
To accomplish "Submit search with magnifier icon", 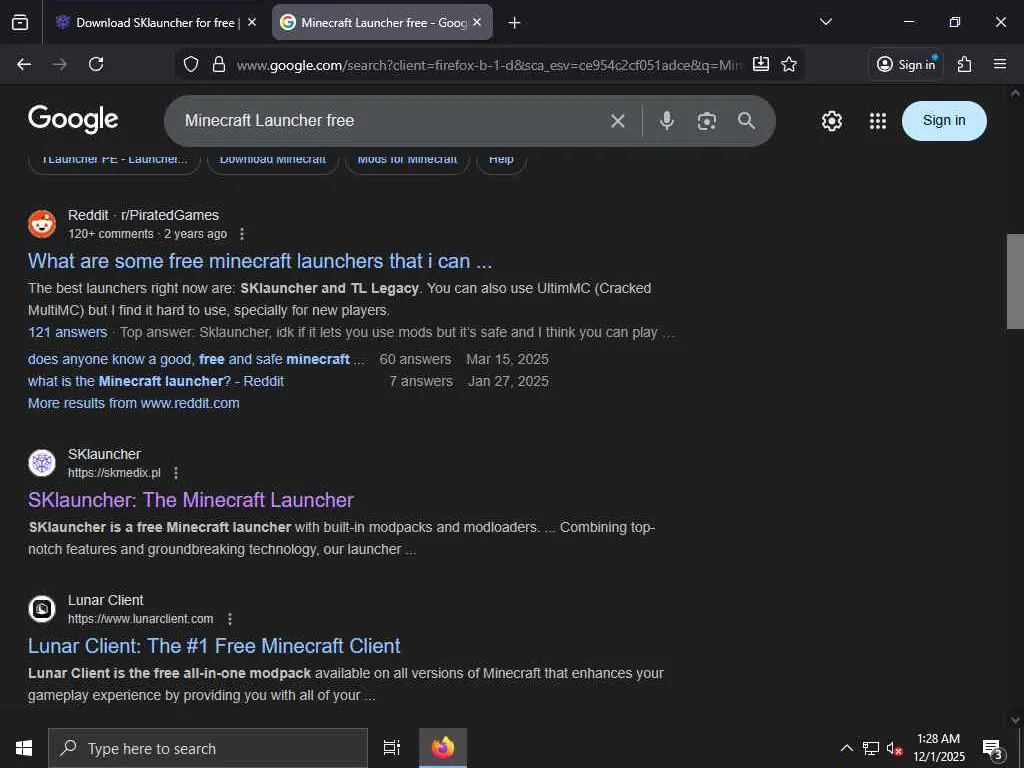I will tap(746, 121).
